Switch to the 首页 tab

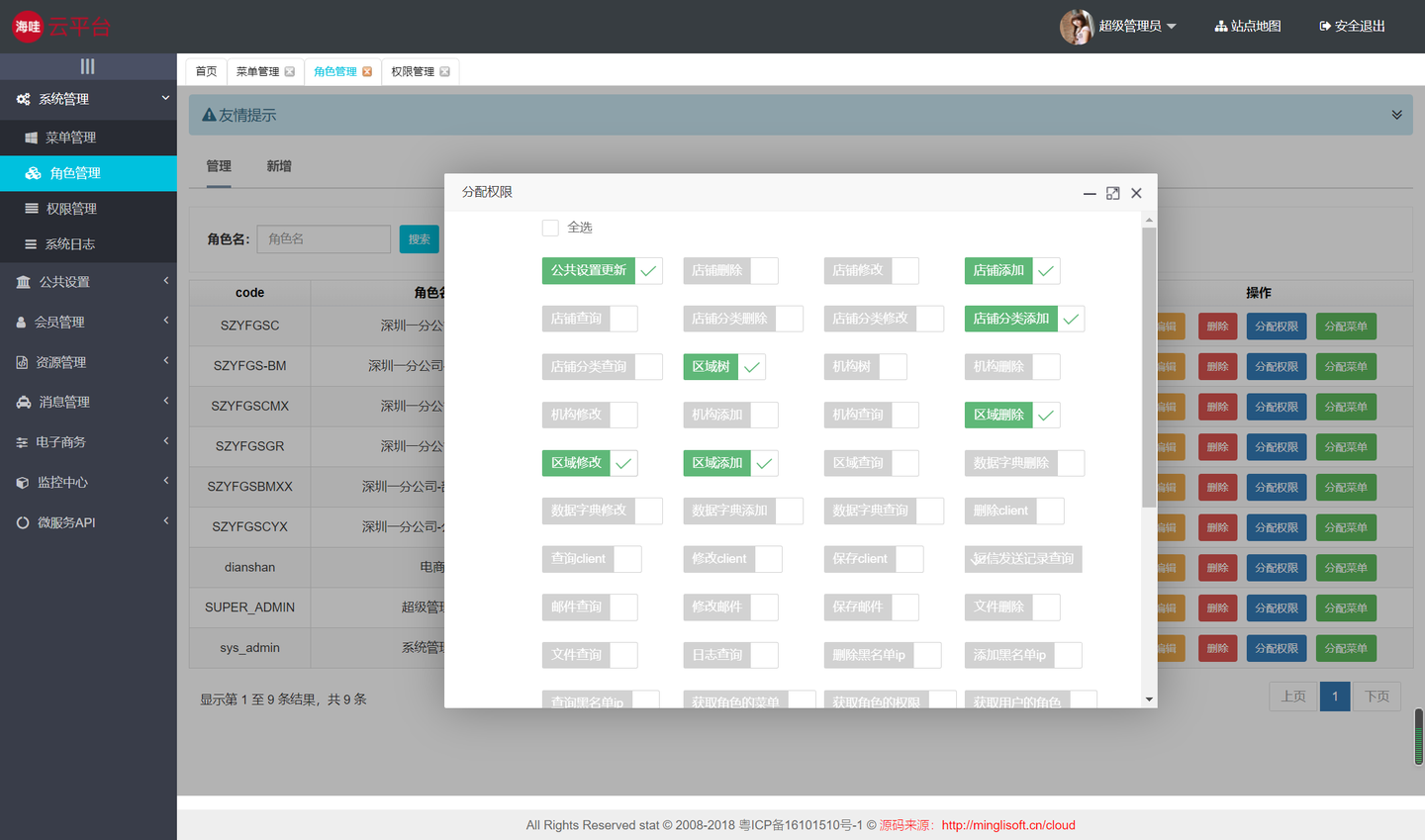pos(206,70)
